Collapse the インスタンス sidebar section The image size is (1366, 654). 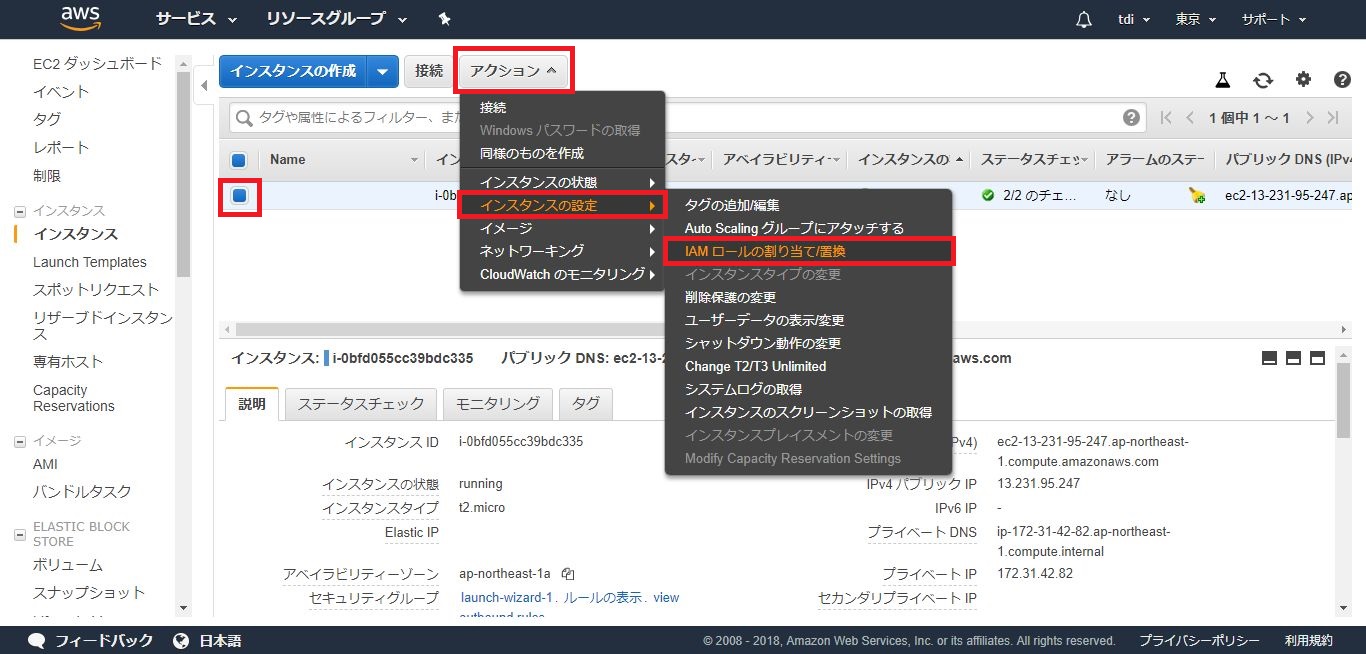coord(19,211)
